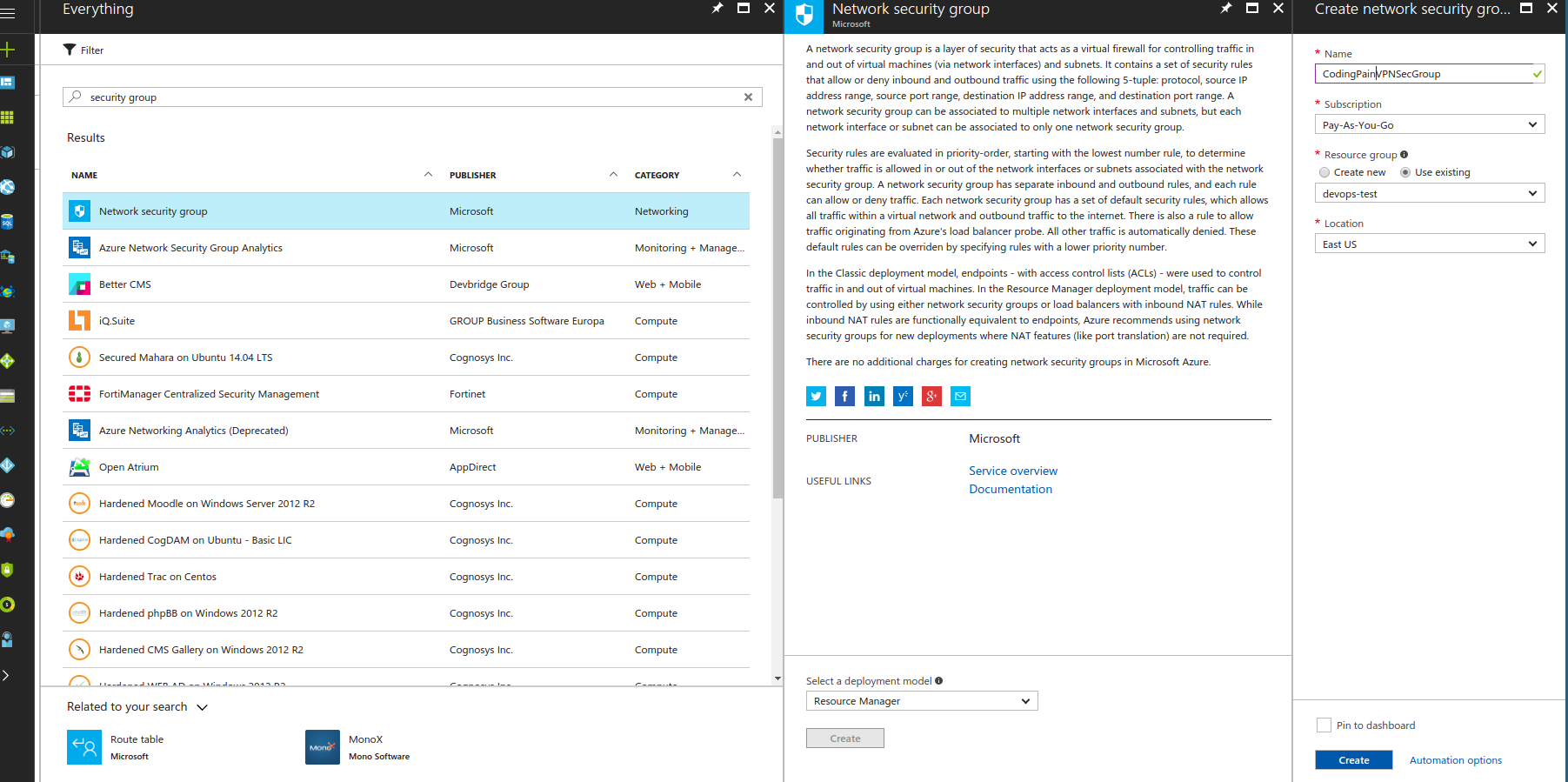Select the iQ.Suite result

click(x=406, y=321)
